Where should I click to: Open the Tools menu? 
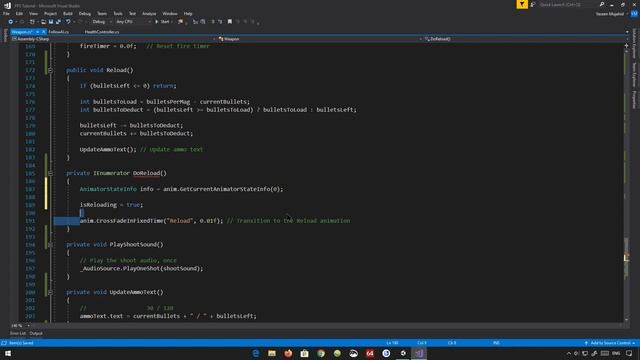(118, 13)
